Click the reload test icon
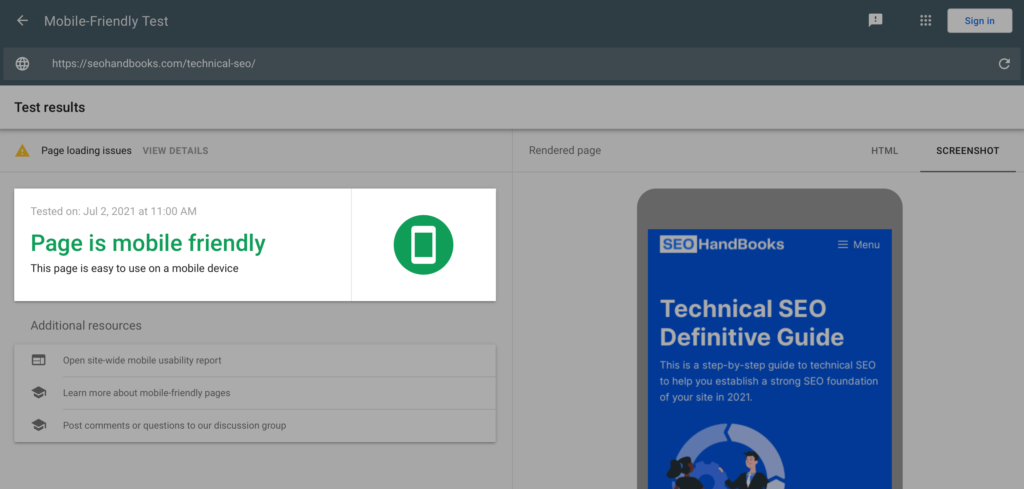 coord(1004,64)
